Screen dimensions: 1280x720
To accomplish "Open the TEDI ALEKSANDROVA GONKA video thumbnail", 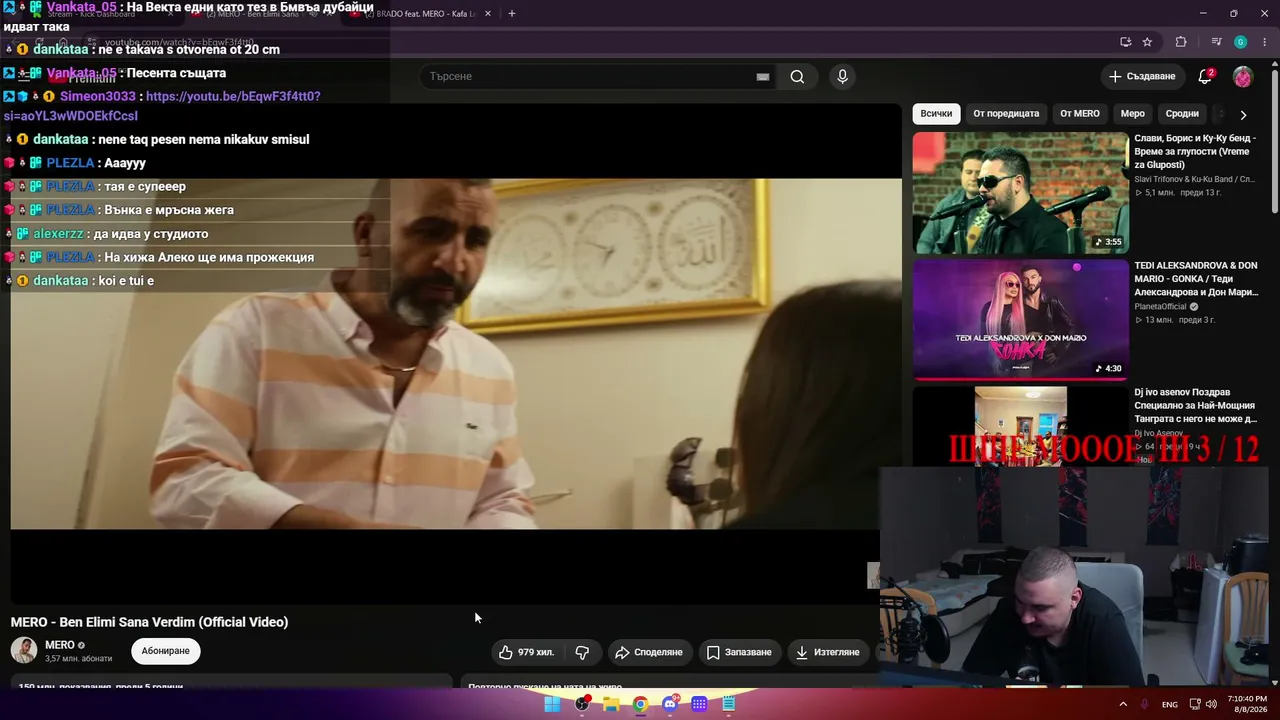I will coord(1020,320).
